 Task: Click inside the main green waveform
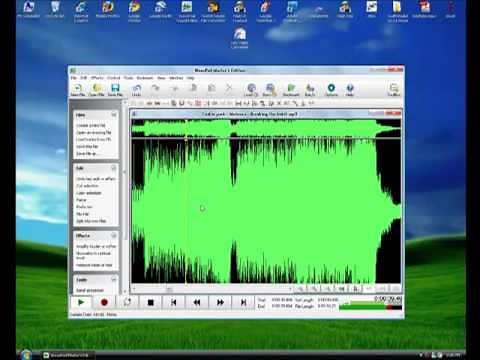266,211
